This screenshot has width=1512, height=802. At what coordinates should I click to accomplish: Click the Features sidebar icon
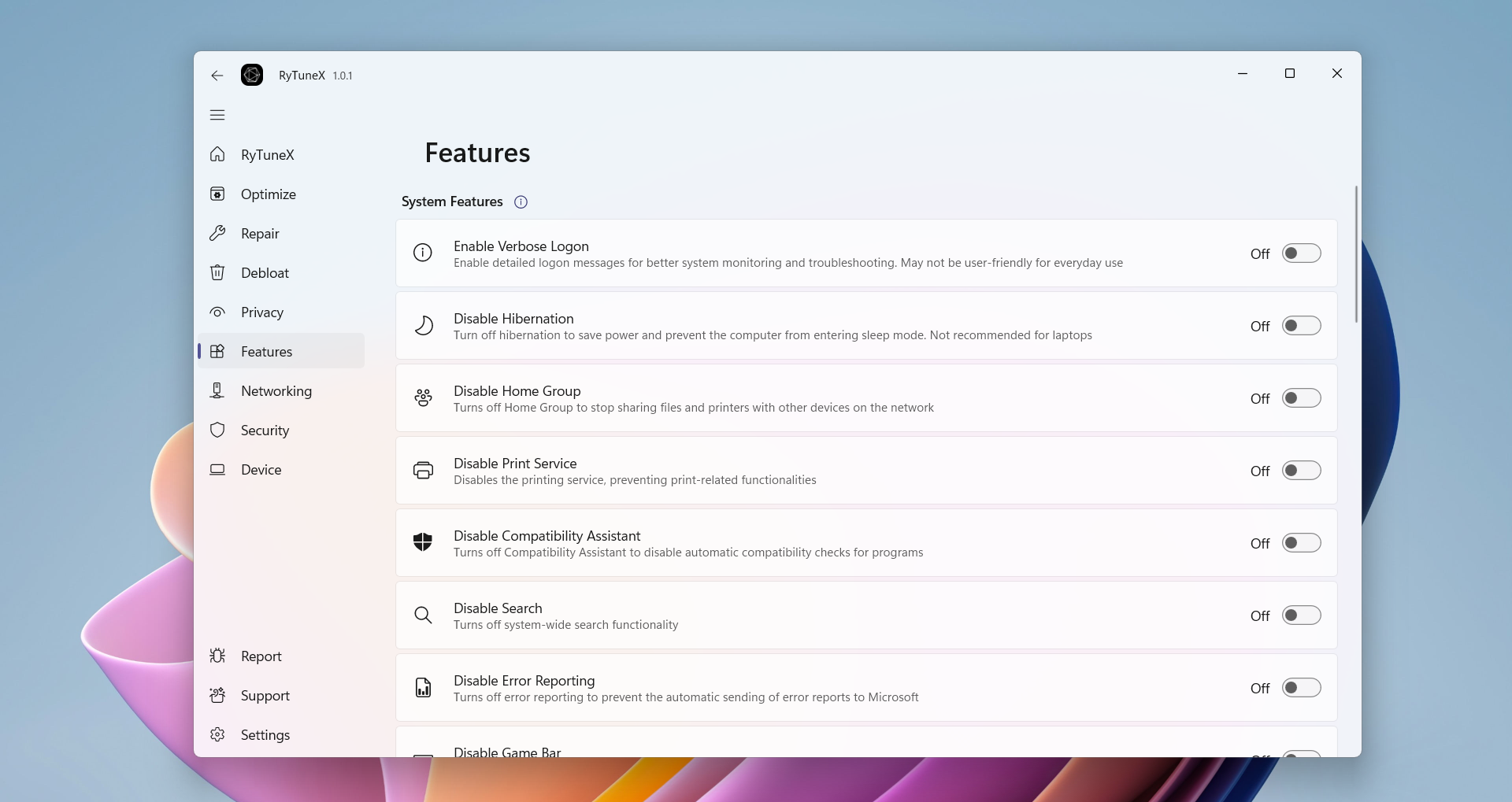(x=217, y=351)
